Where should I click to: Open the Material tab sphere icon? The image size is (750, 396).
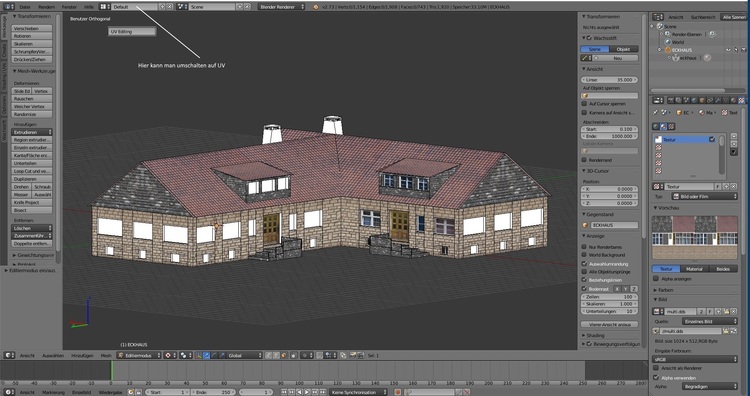point(734,100)
